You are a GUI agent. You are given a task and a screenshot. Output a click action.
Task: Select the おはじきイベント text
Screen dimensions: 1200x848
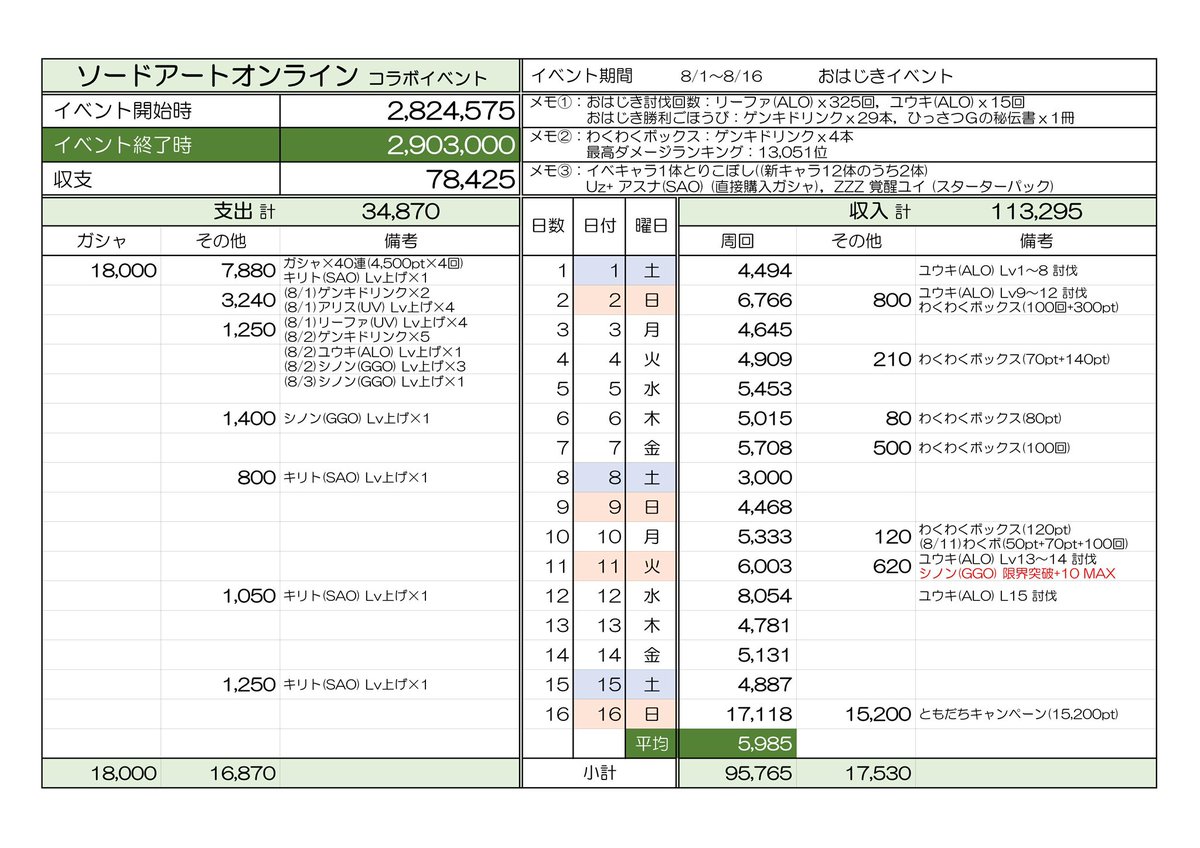point(885,76)
